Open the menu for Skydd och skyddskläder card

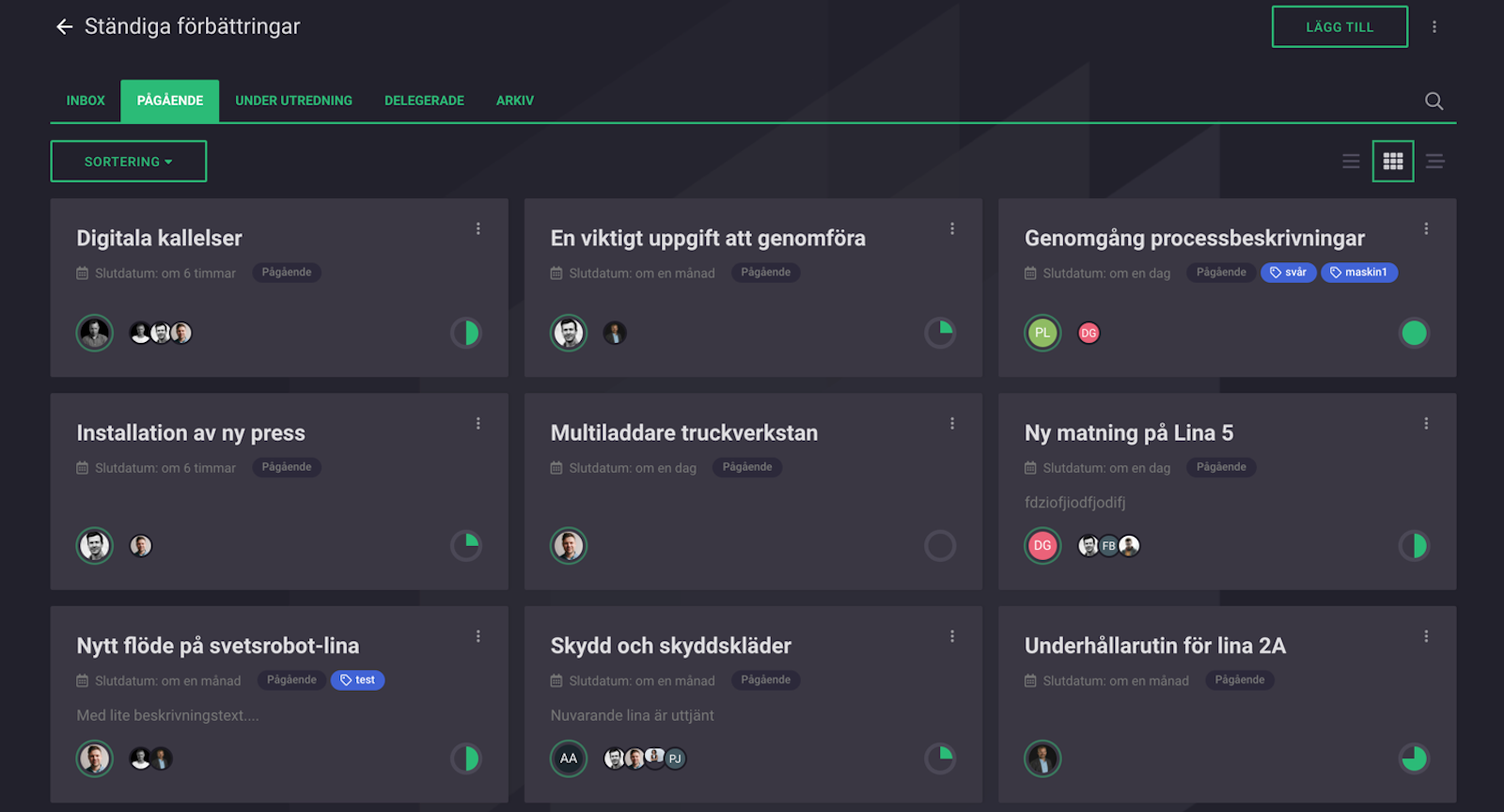[952, 636]
